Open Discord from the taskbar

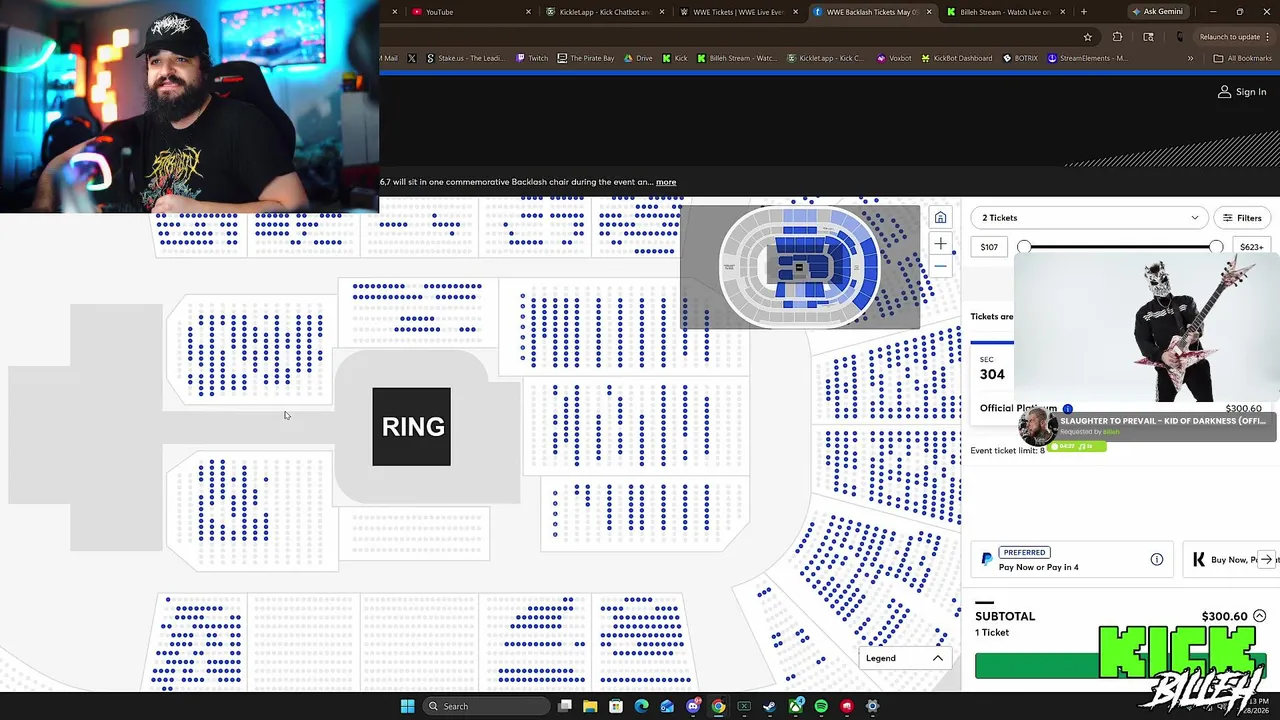693,706
